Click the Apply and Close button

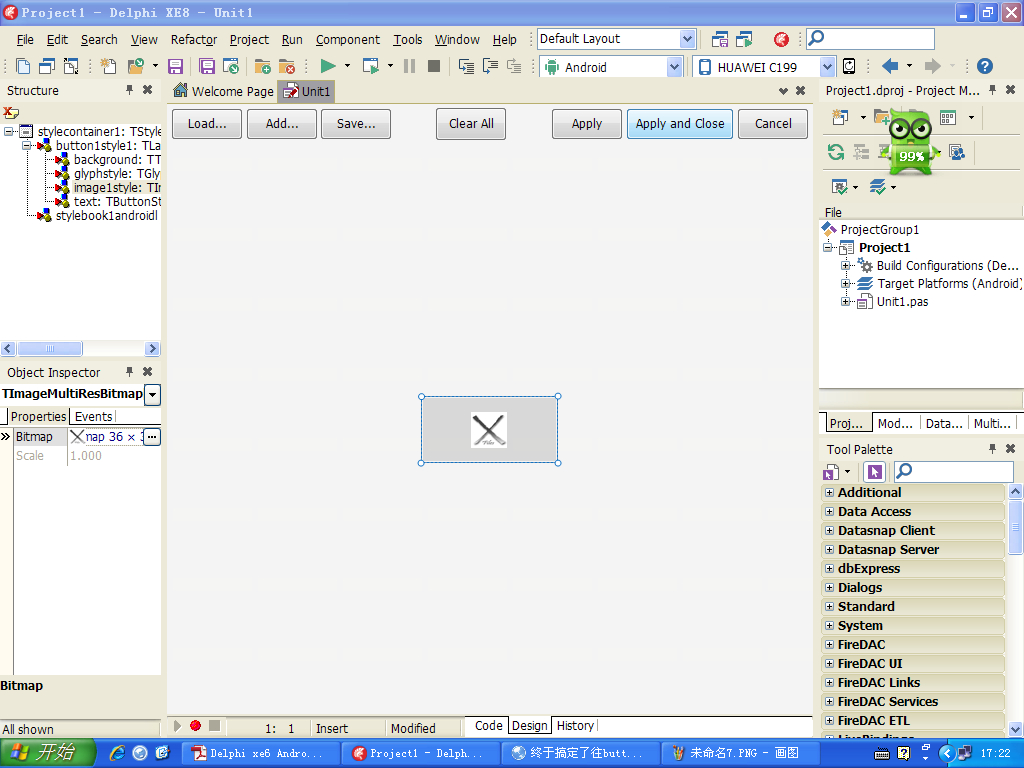coord(680,124)
